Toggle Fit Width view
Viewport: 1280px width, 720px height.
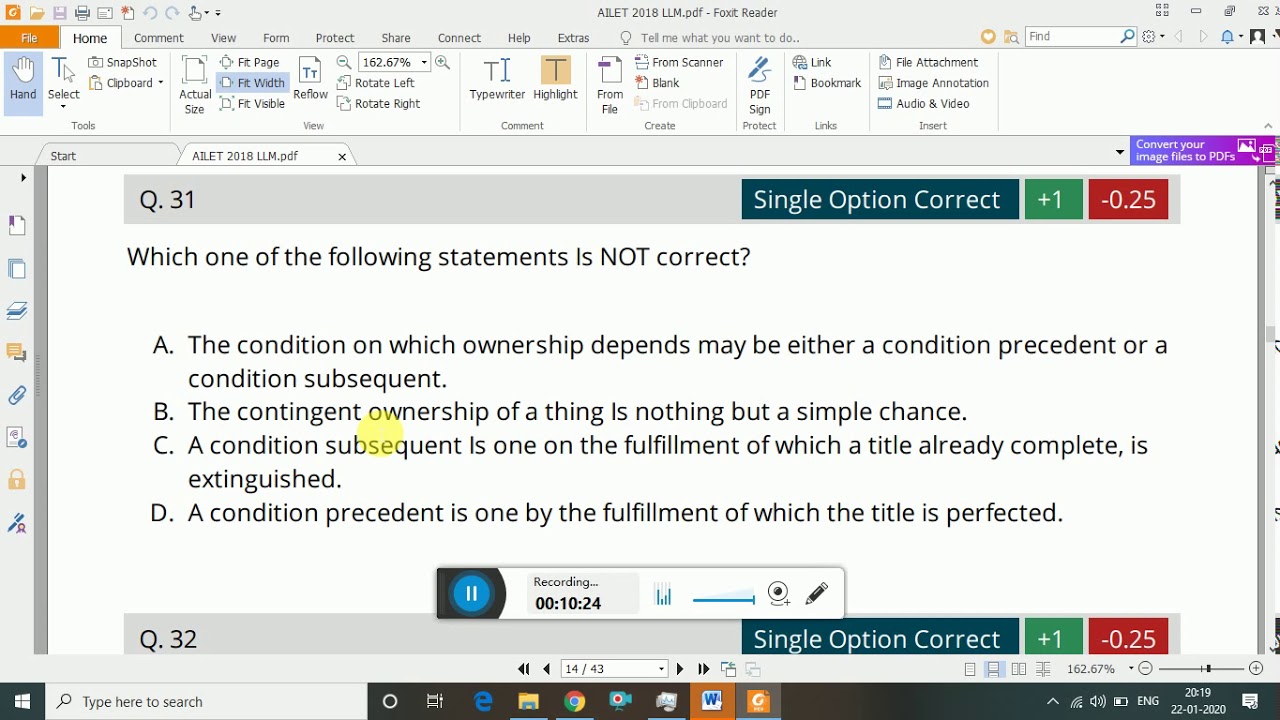(x=252, y=83)
